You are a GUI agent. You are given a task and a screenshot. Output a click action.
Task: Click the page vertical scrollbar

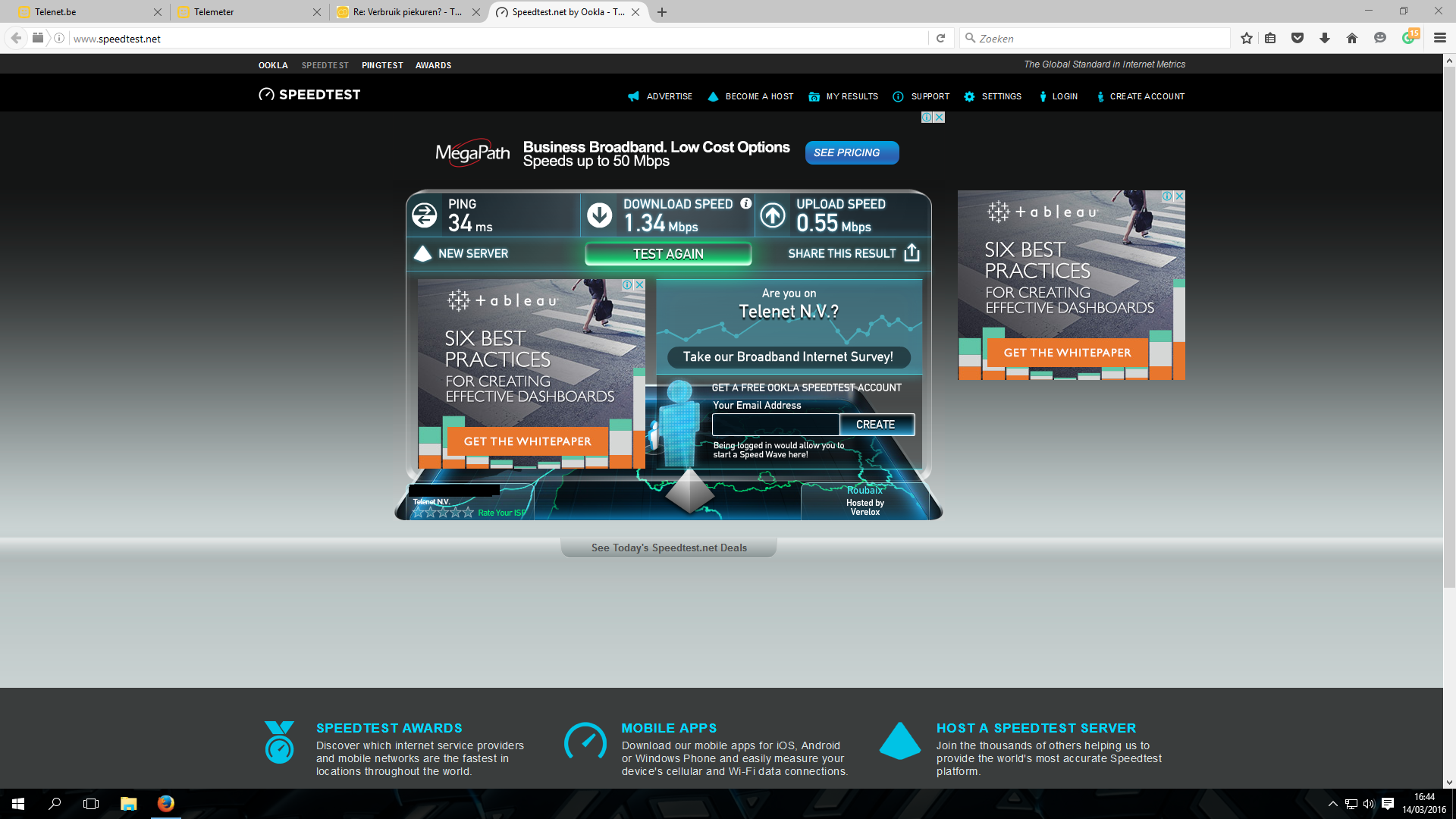click(x=1449, y=326)
